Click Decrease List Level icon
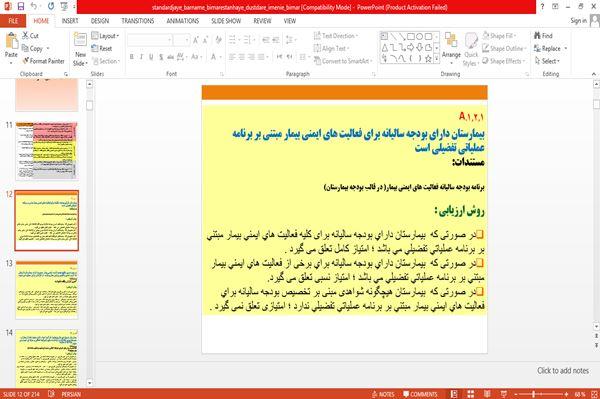This screenshot has height=399, width=600. 266,40
